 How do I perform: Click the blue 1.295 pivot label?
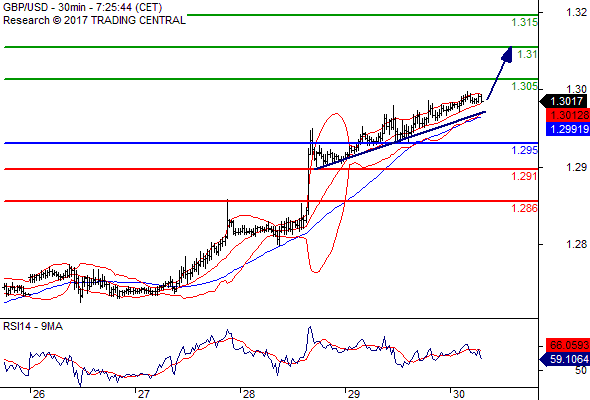click(524, 150)
